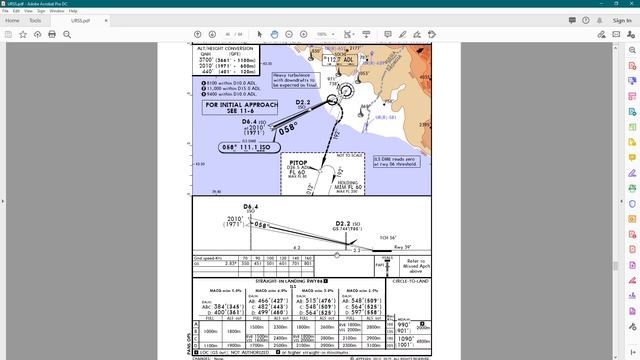Open the Sign menu
640x360 pixels.
(41, 11)
